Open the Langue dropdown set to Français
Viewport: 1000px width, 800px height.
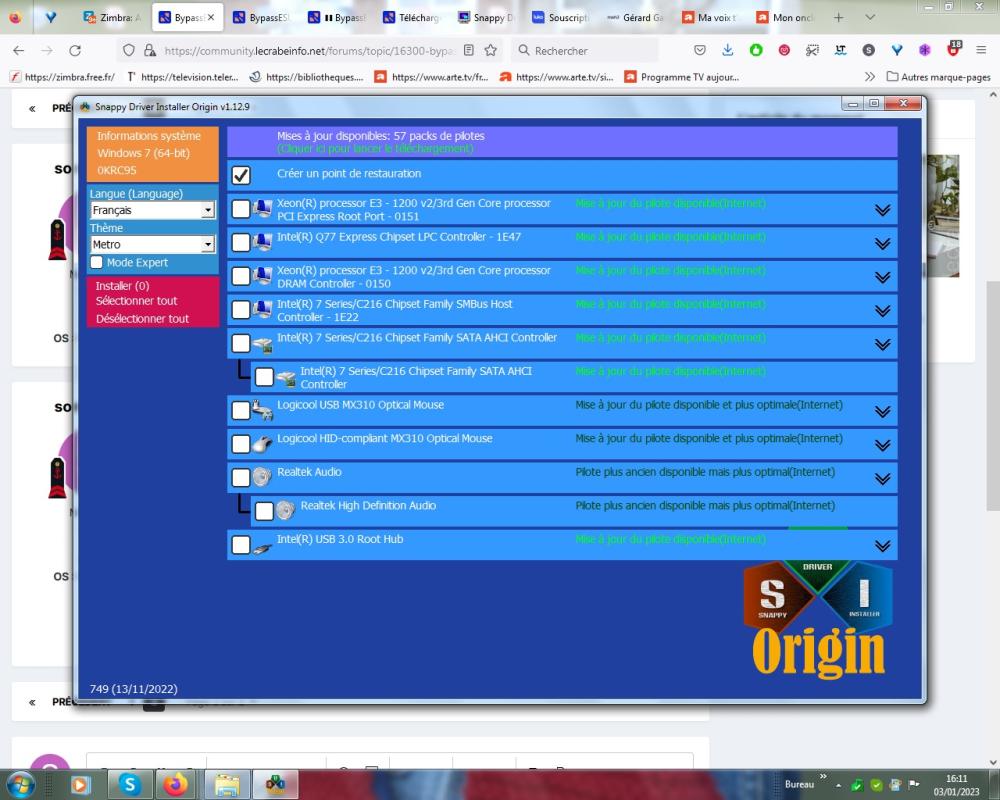tap(152, 210)
